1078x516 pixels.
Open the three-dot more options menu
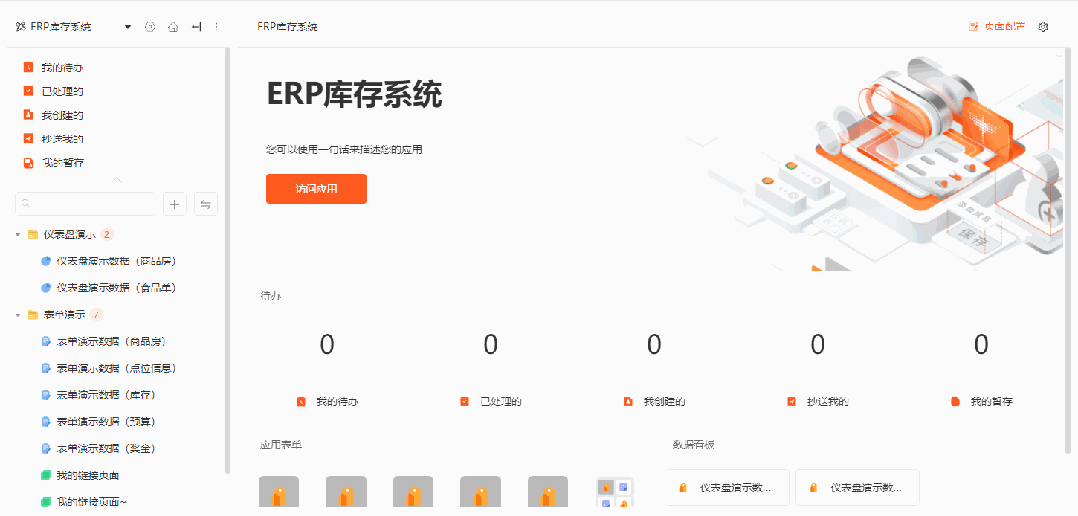pos(217,27)
